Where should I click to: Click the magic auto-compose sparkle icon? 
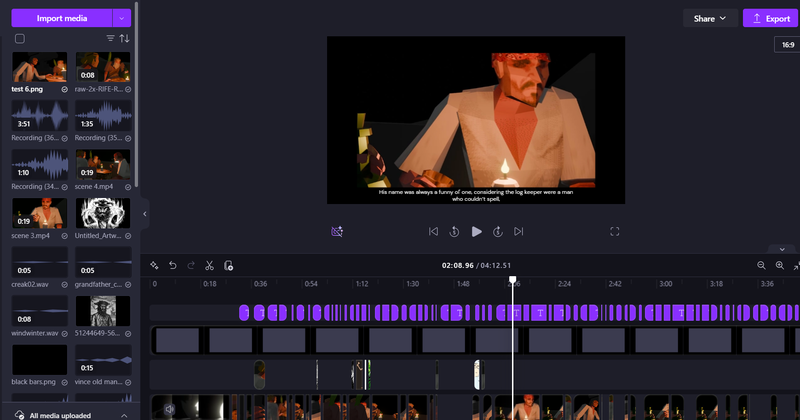(154, 265)
